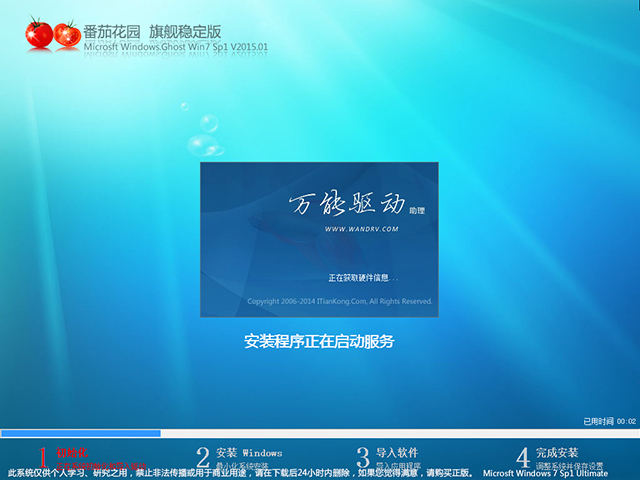Viewport: 640px width, 480px height.
Task: Click the step 2 number icon
Action: click(x=203, y=458)
